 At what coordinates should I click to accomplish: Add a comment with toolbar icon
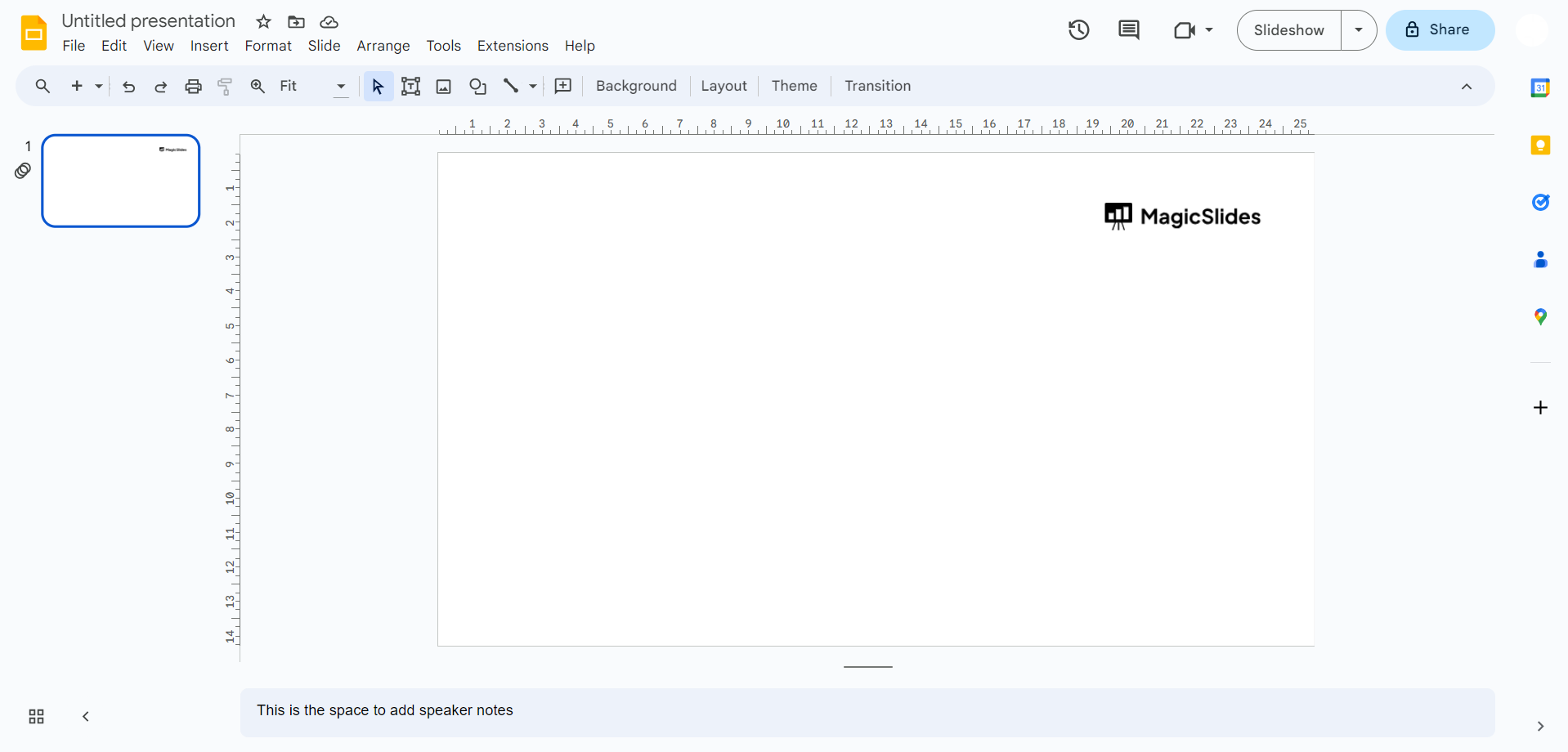(563, 86)
